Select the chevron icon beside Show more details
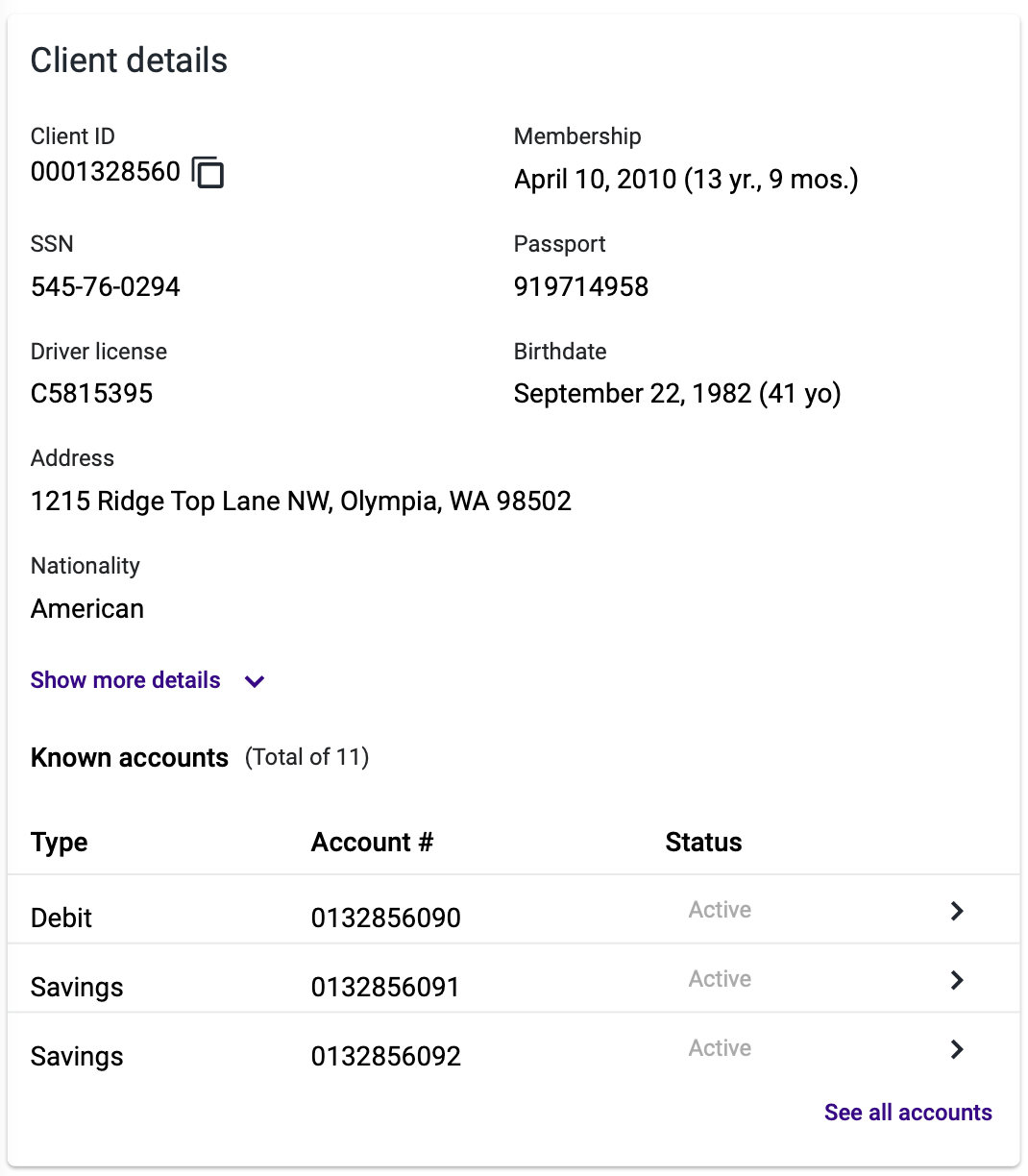The width and height of the screenshot is (1028, 1176). point(254,681)
